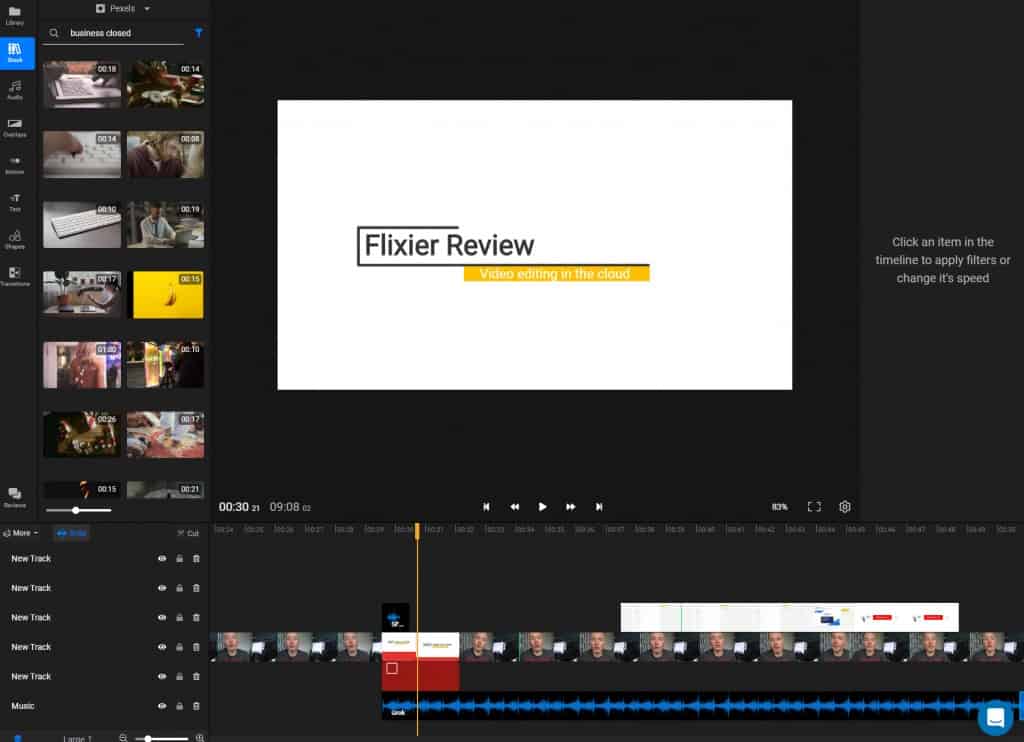Click the Music track name label
The height and width of the screenshot is (742, 1024).
[23, 706]
